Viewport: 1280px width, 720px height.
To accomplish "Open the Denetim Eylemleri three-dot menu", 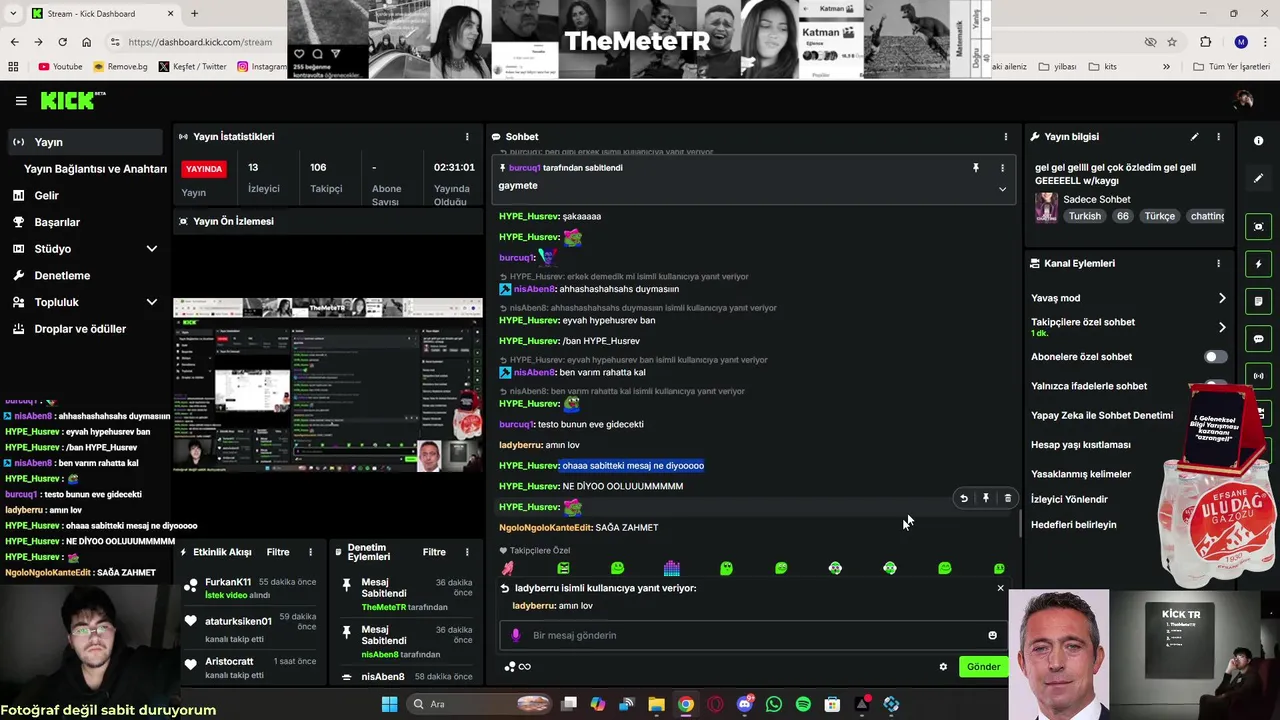I will coord(466,552).
